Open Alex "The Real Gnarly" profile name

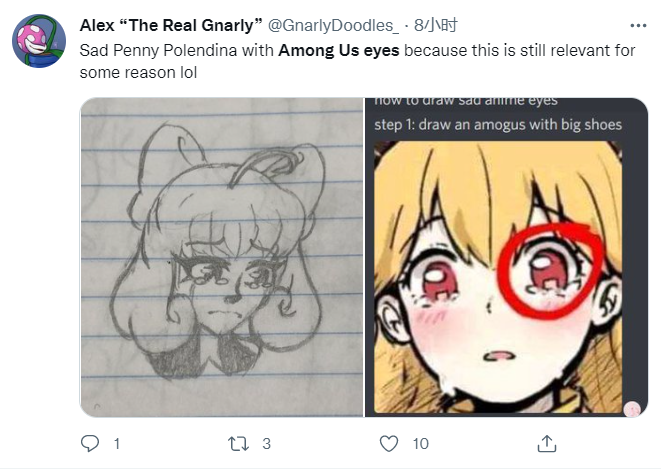tap(170, 25)
